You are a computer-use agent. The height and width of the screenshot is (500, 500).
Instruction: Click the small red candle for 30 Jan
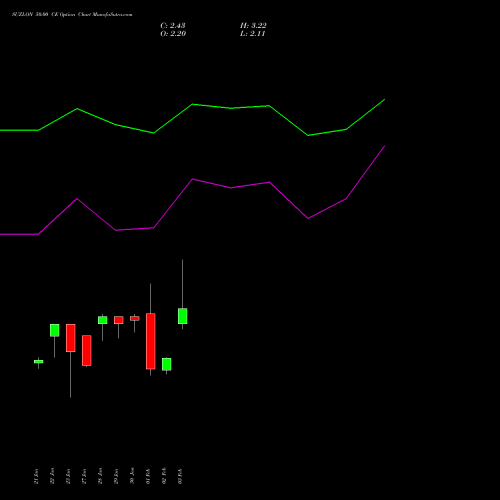134,319
